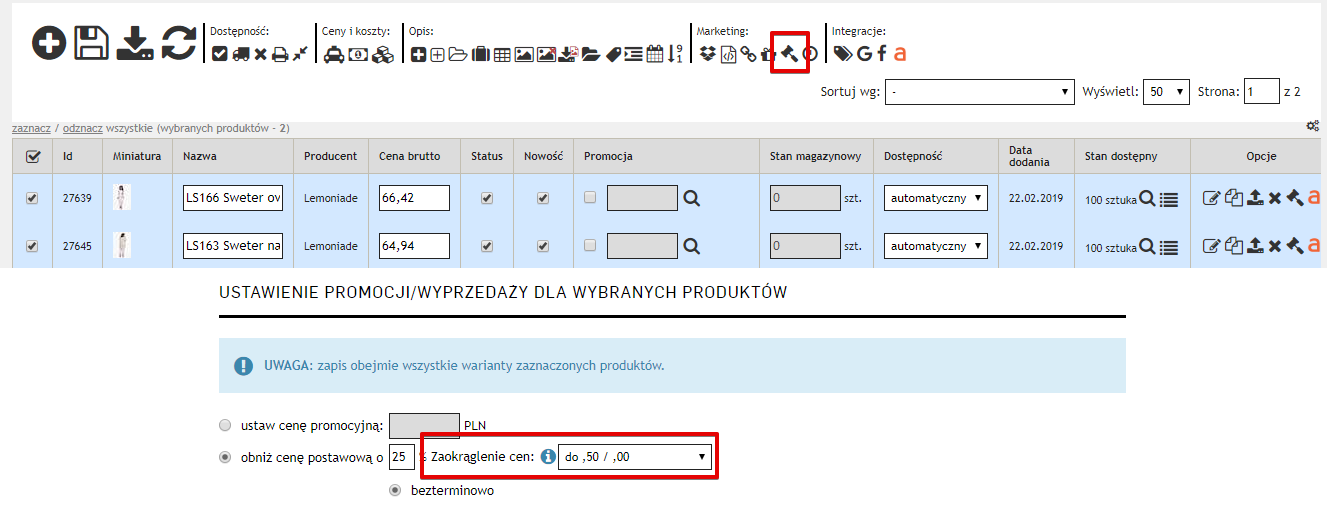Open the edit icon for product 27645
Viewport: 1327px width, 508px height.
(1211, 245)
